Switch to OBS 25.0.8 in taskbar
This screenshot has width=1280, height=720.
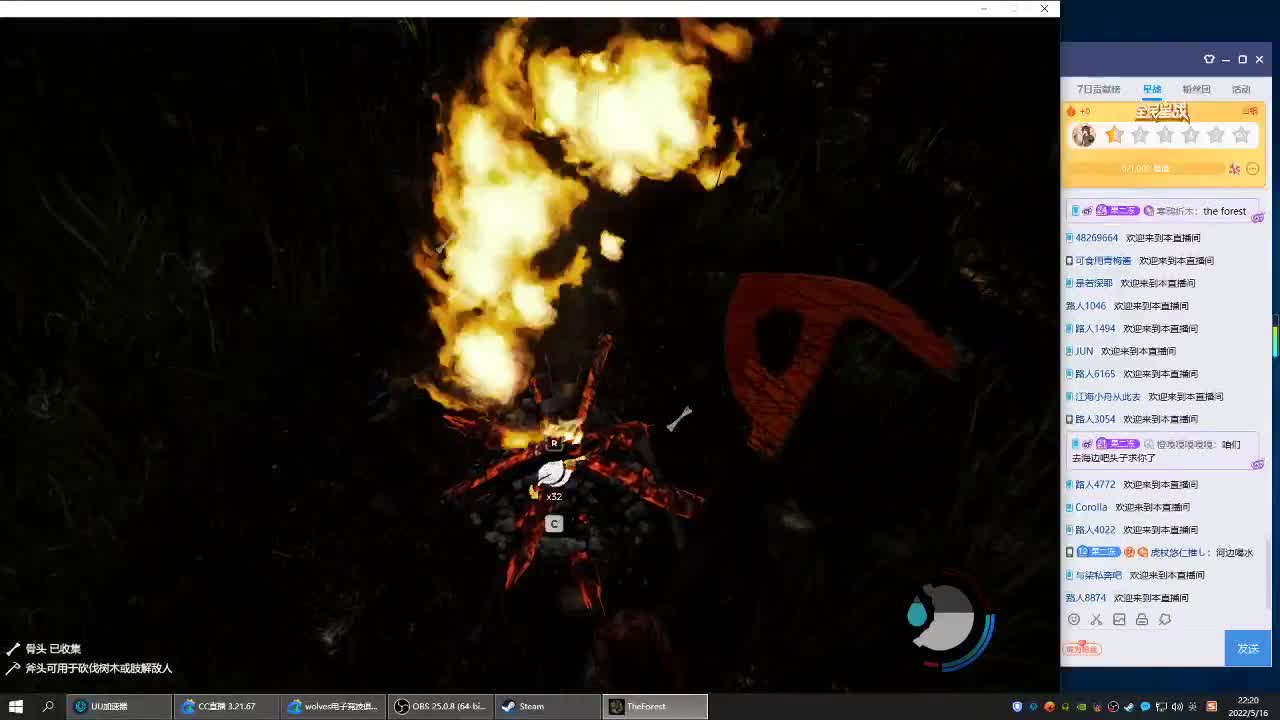tap(440, 706)
